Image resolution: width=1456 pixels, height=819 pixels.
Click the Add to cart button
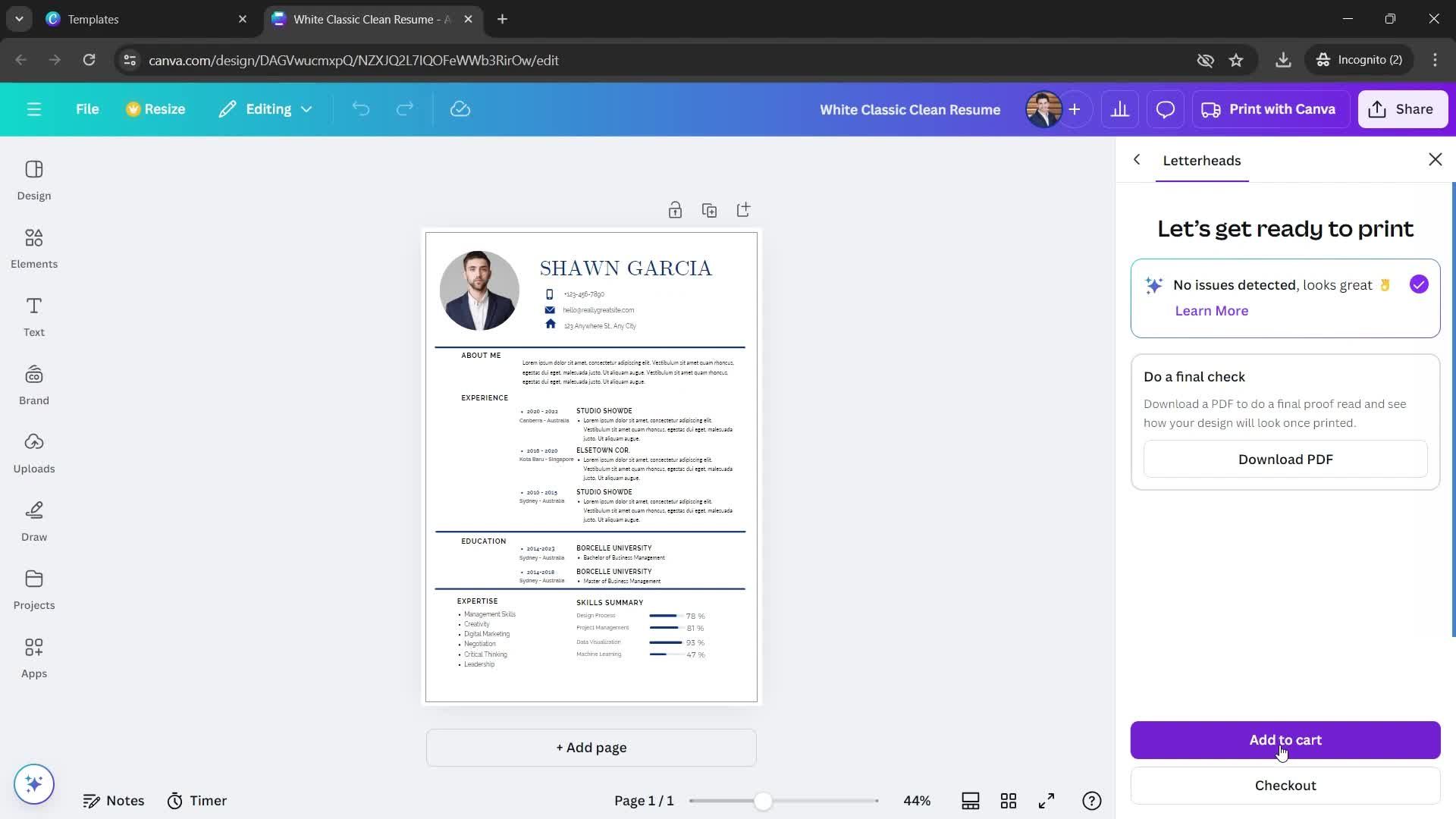1286,740
